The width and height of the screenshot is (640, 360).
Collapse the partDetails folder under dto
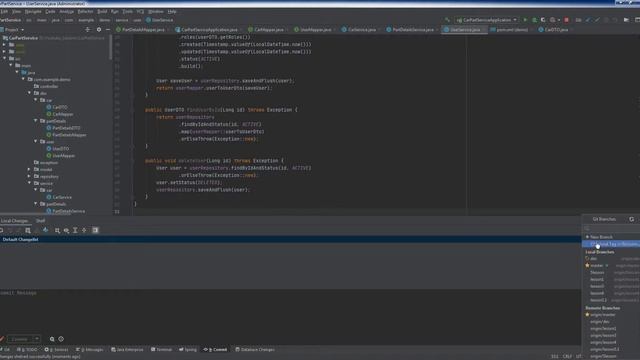click(36, 121)
